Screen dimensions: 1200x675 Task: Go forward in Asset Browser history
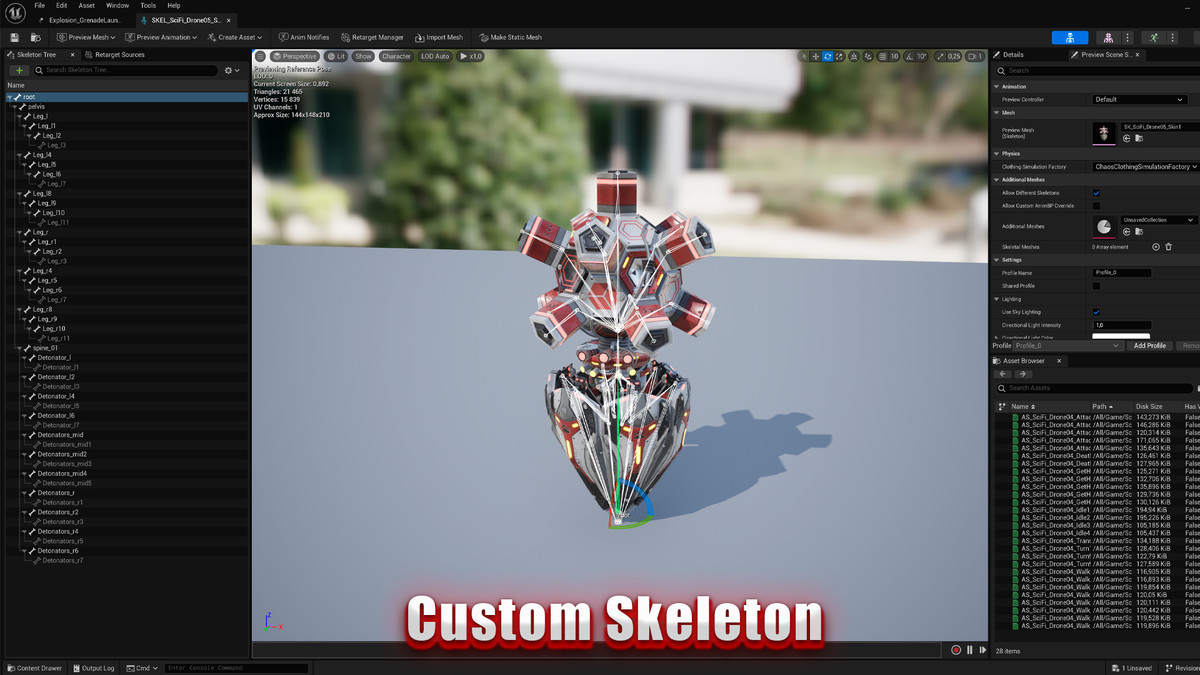click(1022, 374)
